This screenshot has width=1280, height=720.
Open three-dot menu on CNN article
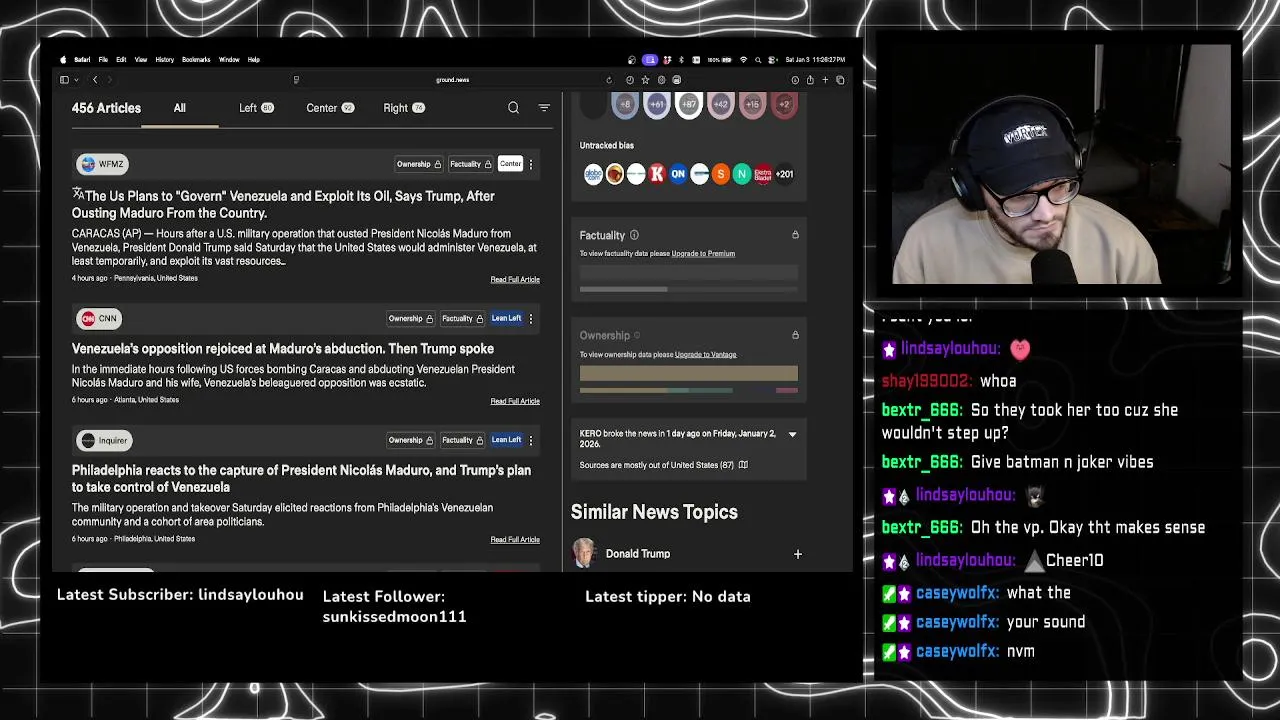[531, 318]
